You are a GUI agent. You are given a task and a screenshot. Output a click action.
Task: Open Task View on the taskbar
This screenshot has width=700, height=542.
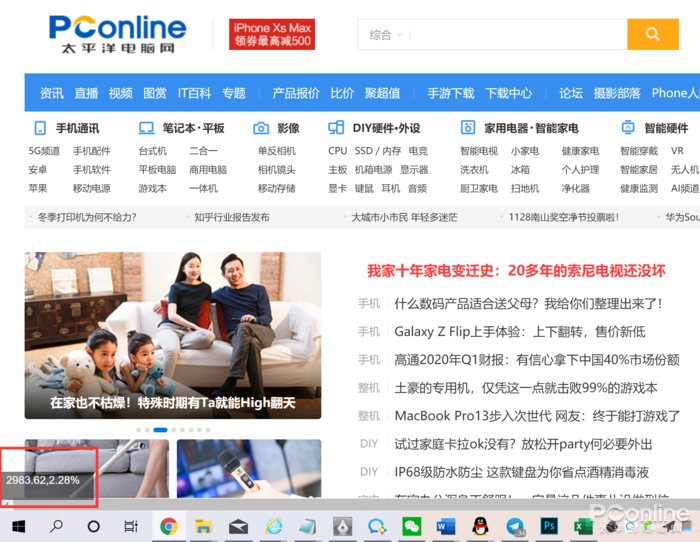(131, 526)
